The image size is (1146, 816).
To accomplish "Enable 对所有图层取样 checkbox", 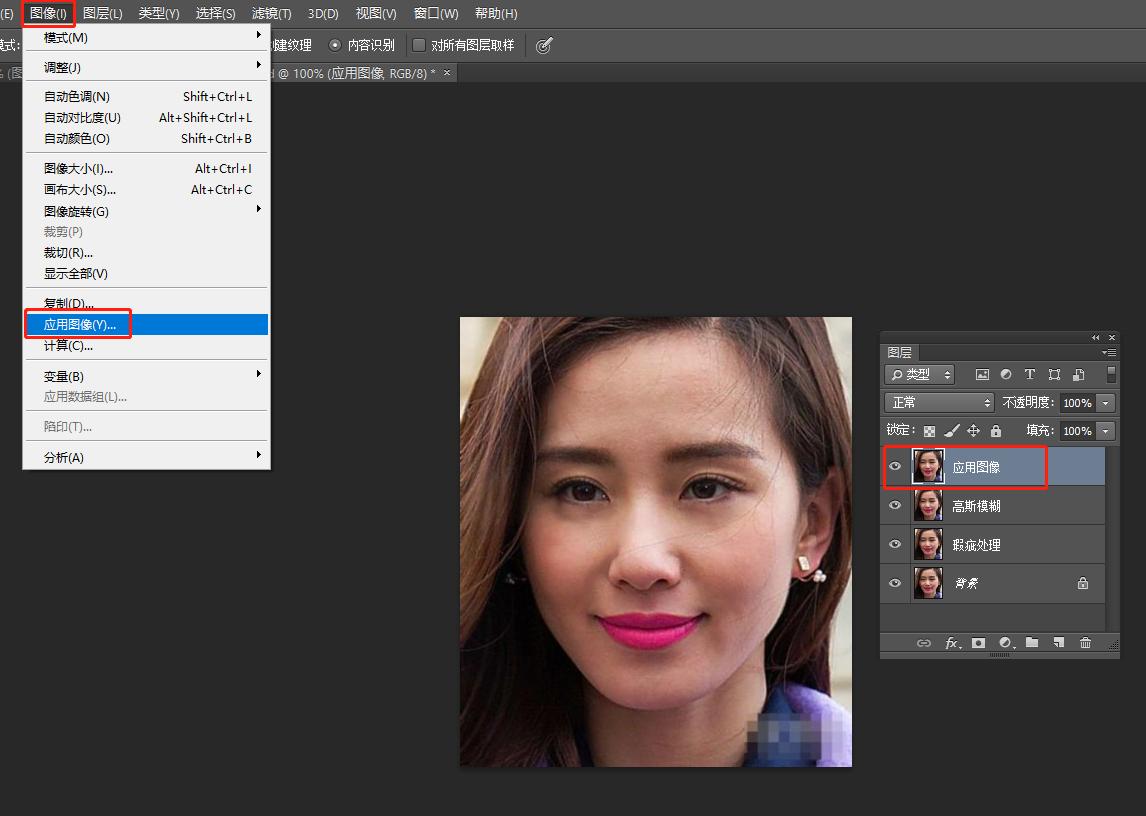I will [419, 45].
